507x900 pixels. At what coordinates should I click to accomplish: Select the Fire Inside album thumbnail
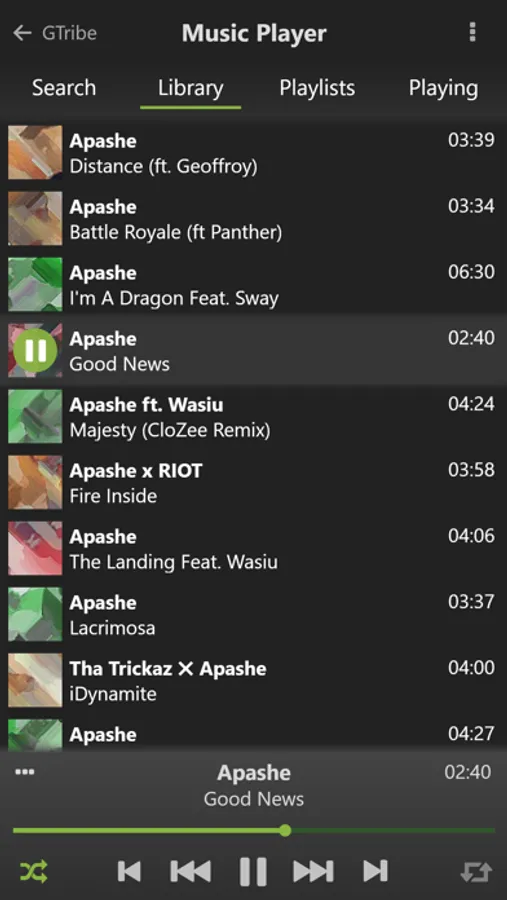tap(35, 482)
